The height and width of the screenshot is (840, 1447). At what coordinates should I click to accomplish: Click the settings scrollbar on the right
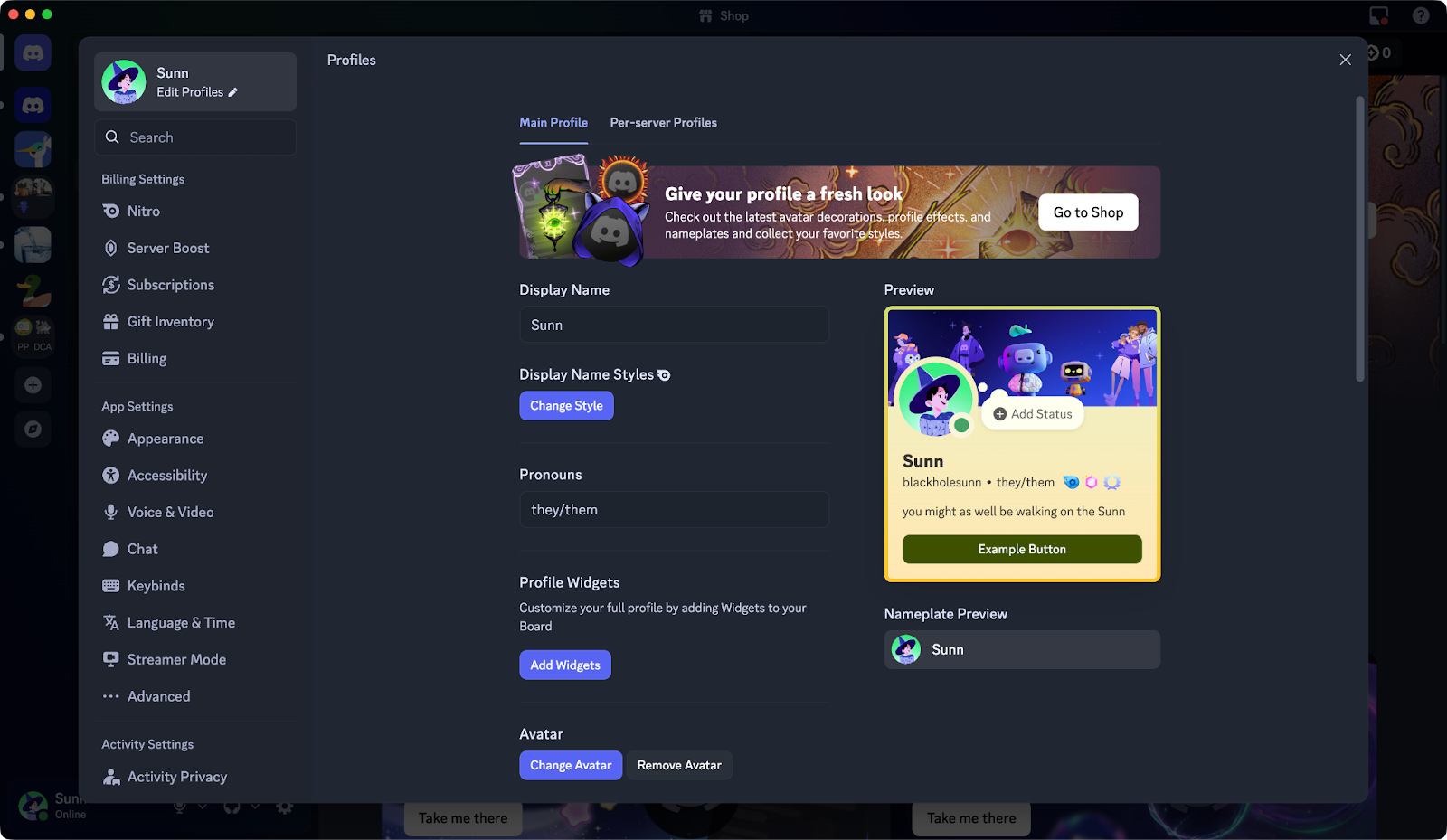point(1359,240)
